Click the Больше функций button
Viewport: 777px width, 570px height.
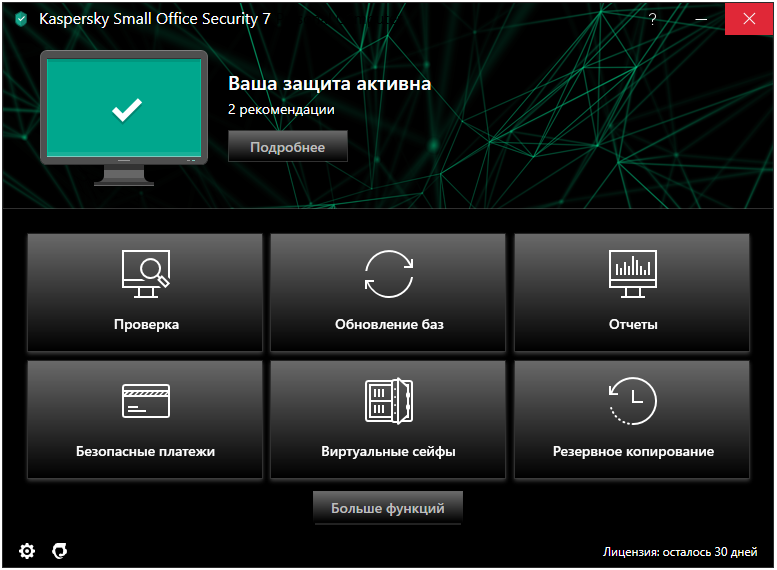point(388,508)
